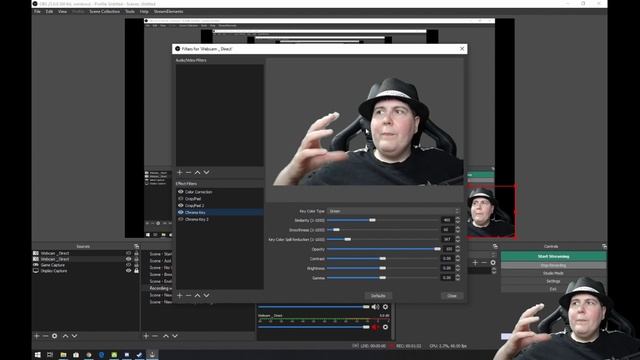Open the Windows Start menu
Screen dimensions: 640x360
[38, 355]
